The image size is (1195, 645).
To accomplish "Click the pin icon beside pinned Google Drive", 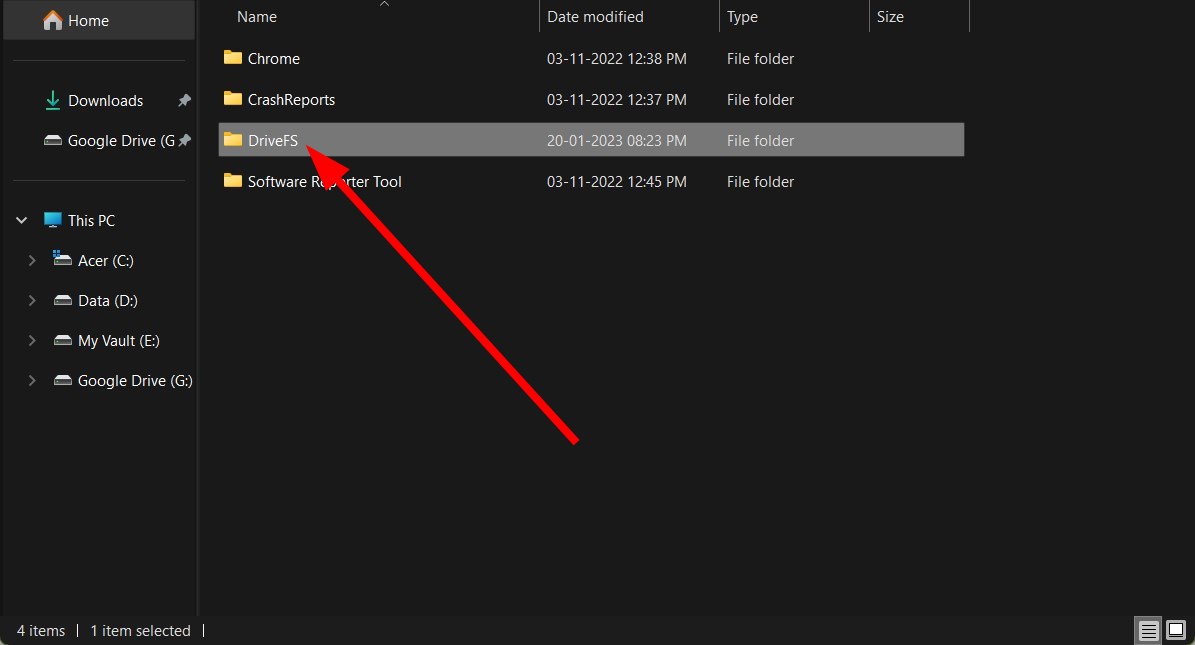I will tap(184, 140).
